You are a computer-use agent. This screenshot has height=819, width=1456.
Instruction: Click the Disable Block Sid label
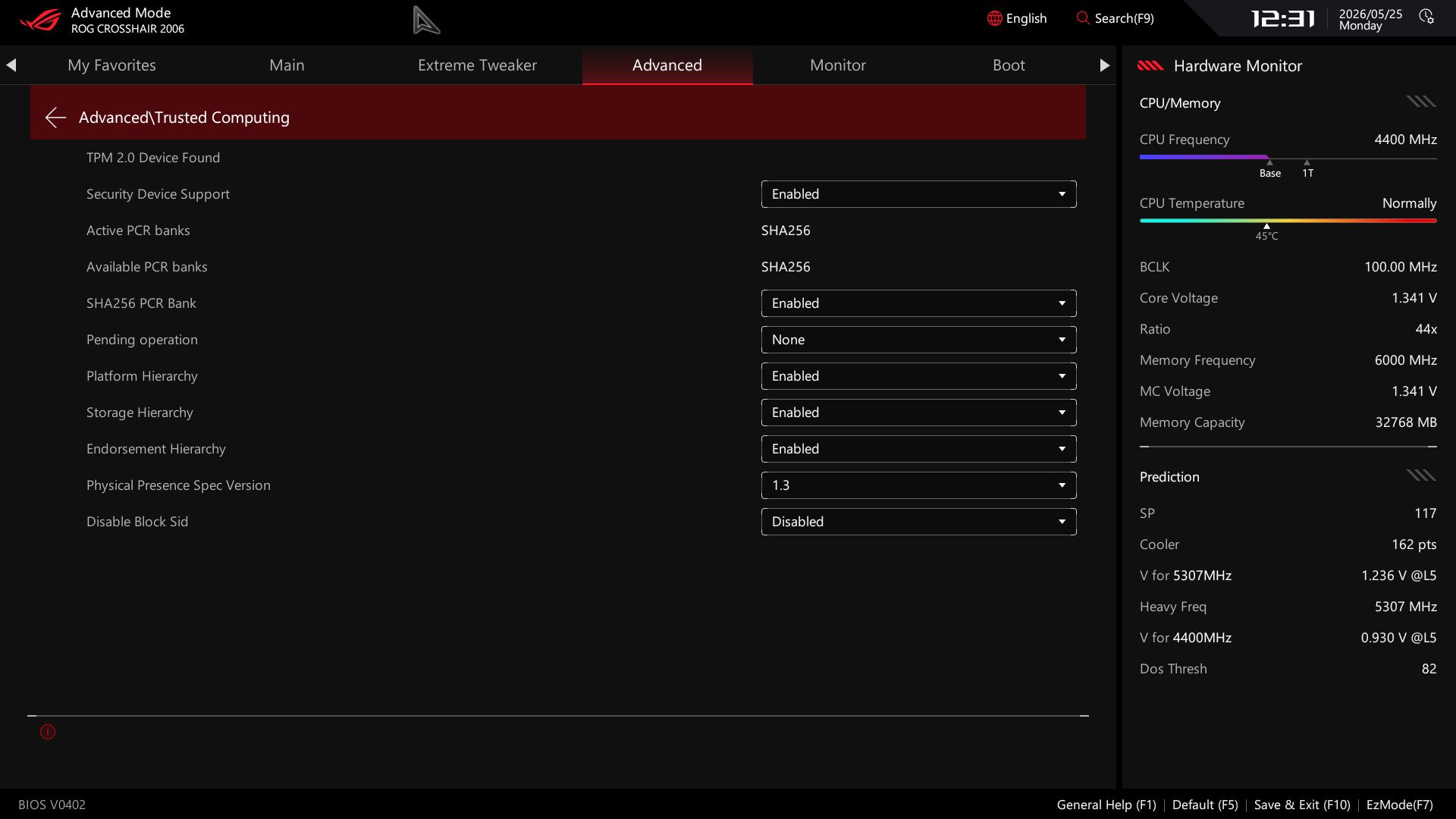[x=137, y=522]
